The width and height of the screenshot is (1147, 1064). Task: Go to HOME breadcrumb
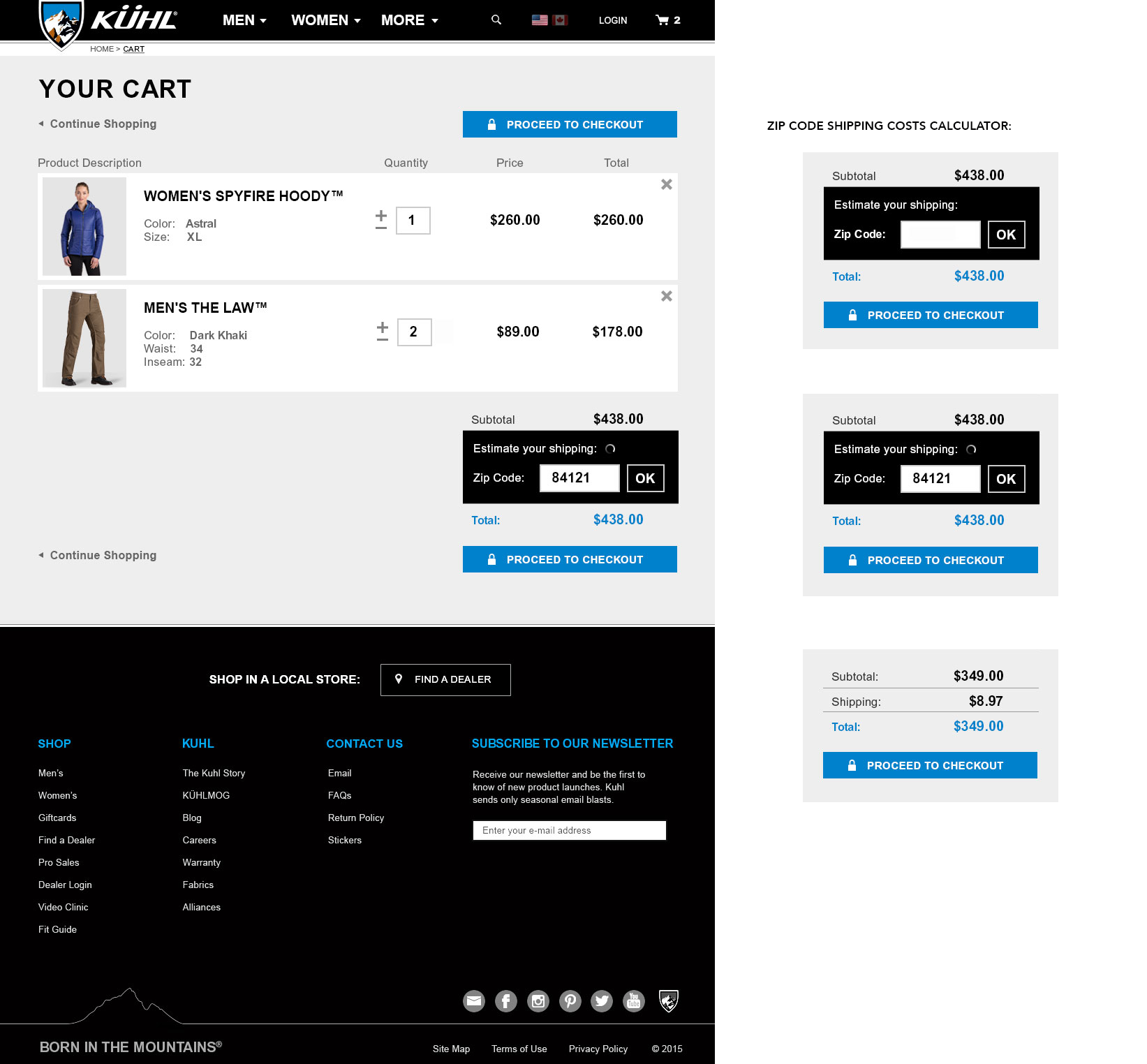point(102,49)
